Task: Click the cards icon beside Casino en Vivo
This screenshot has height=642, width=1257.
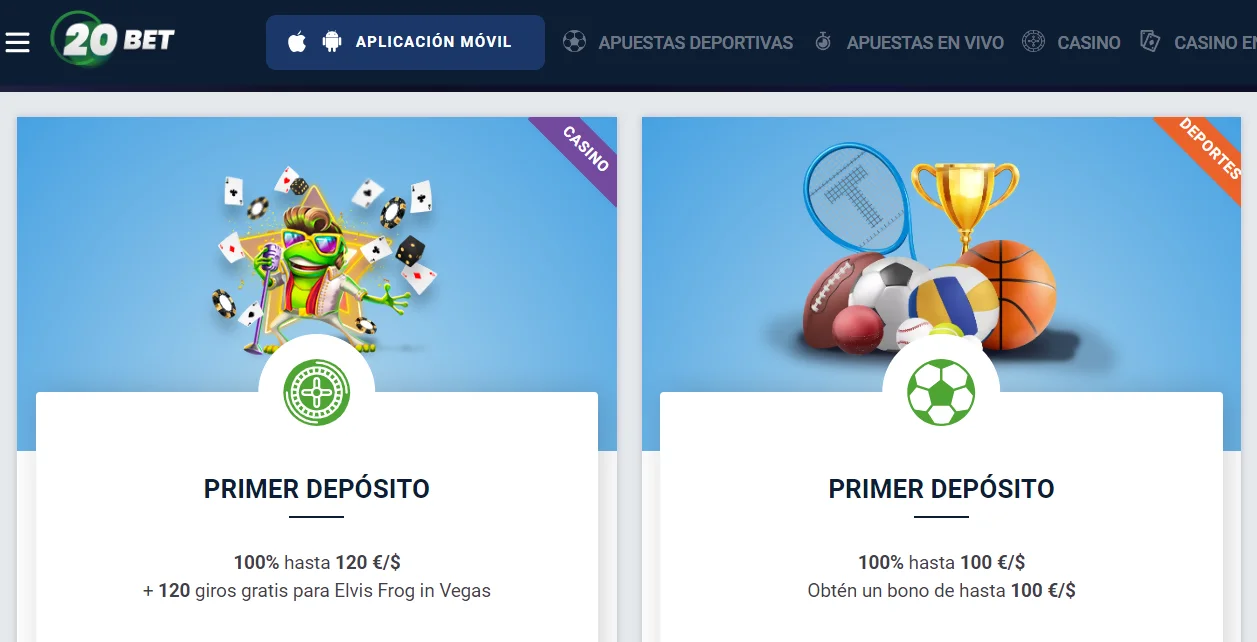Action: [x=1150, y=42]
